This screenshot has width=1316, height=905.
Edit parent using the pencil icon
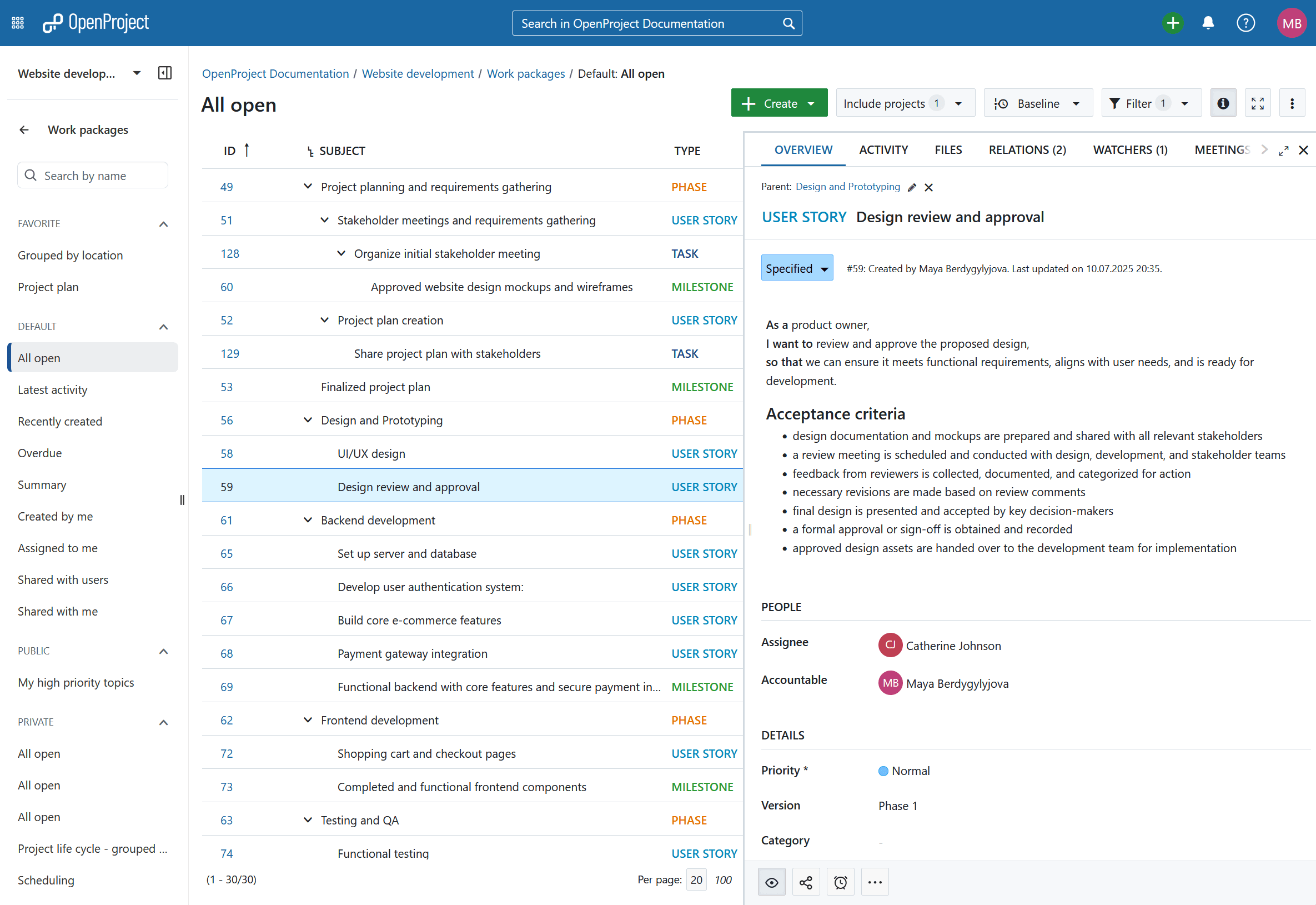(912, 188)
